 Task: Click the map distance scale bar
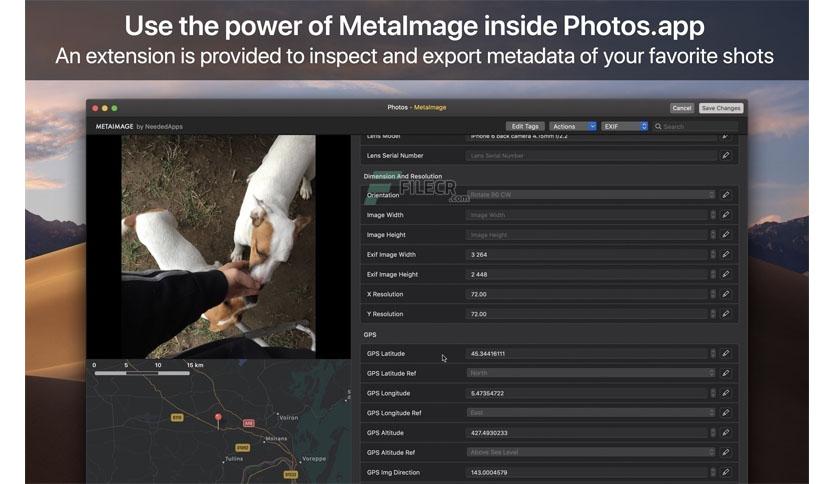pyautogui.click(x=142, y=373)
